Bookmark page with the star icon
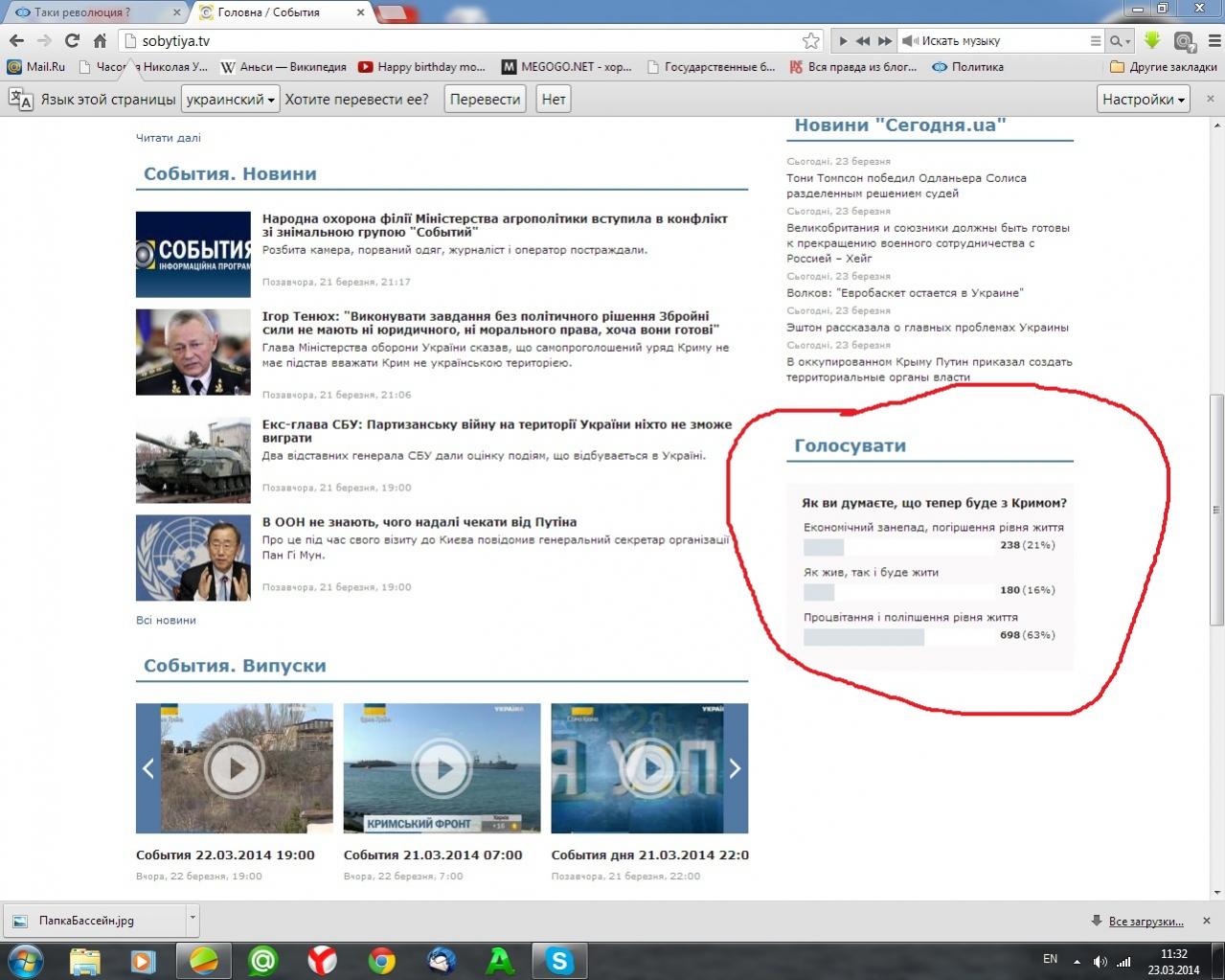The image size is (1225, 980). coord(810,40)
